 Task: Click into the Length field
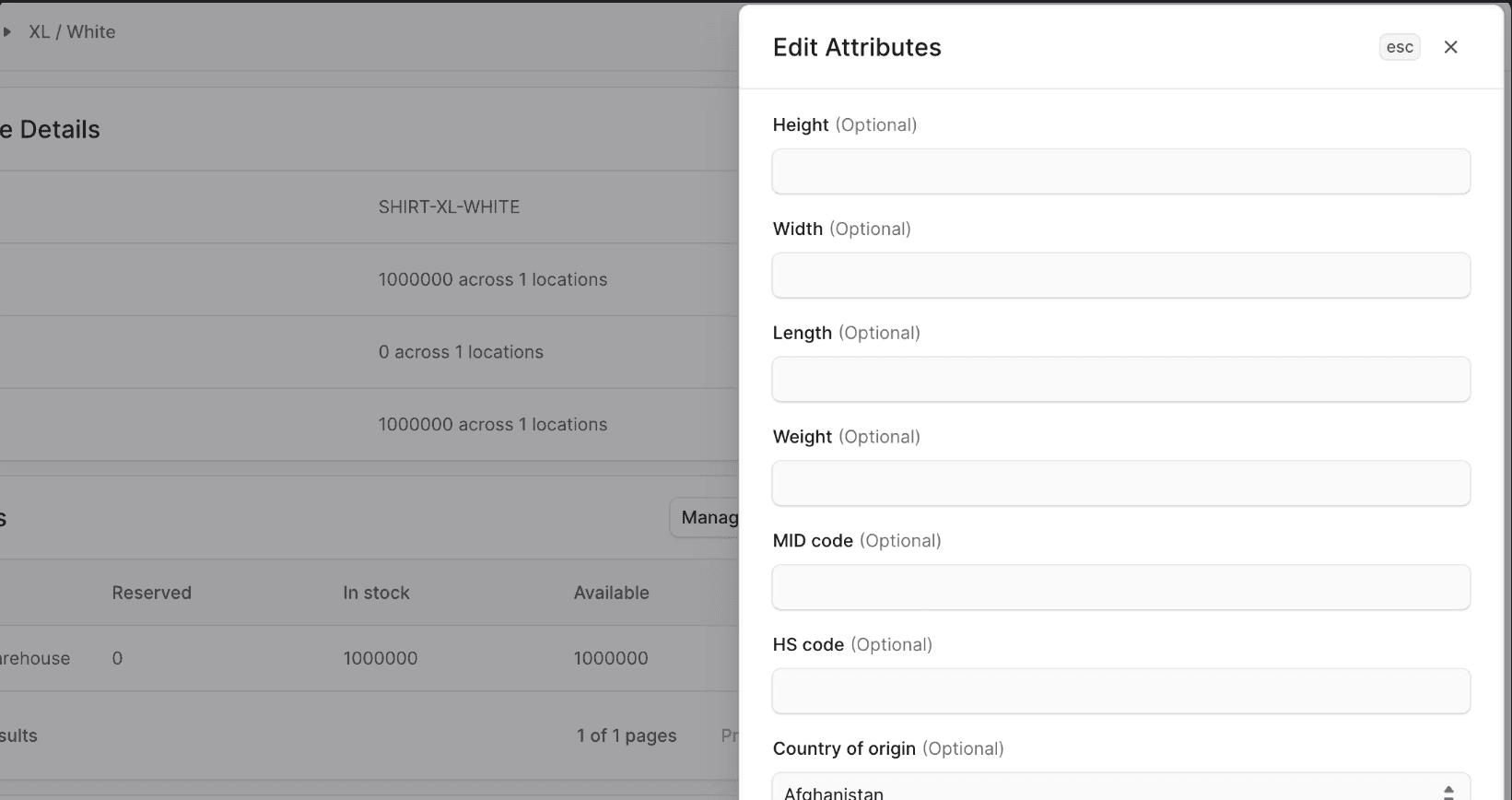[x=1120, y=380]
